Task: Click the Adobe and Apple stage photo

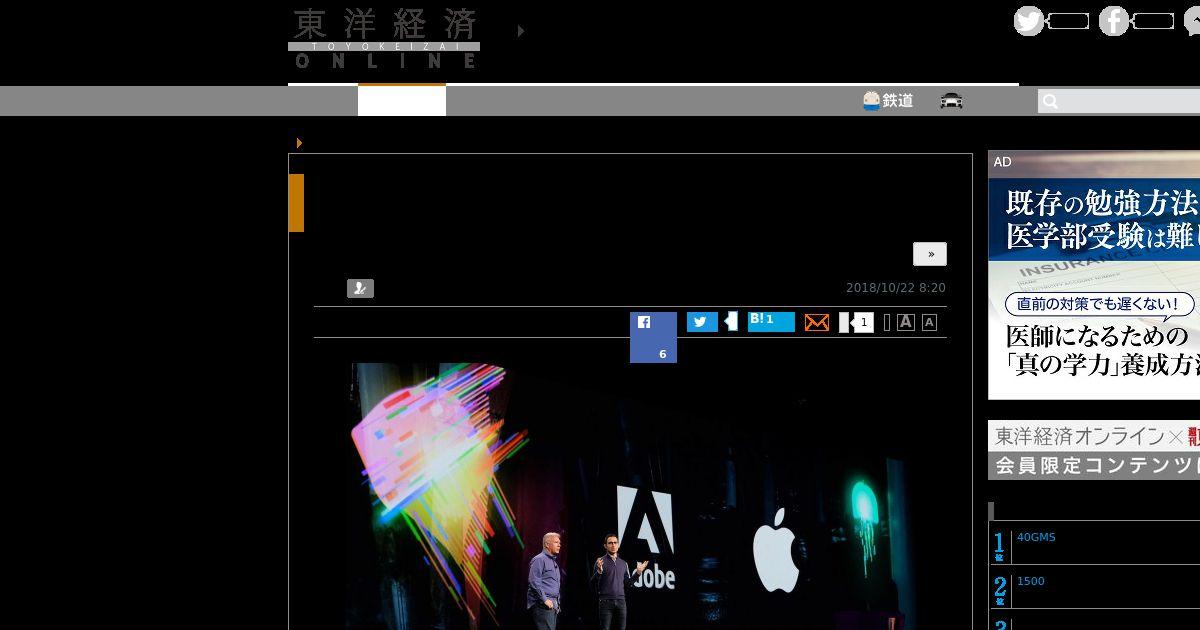Action: click(630, 496)
